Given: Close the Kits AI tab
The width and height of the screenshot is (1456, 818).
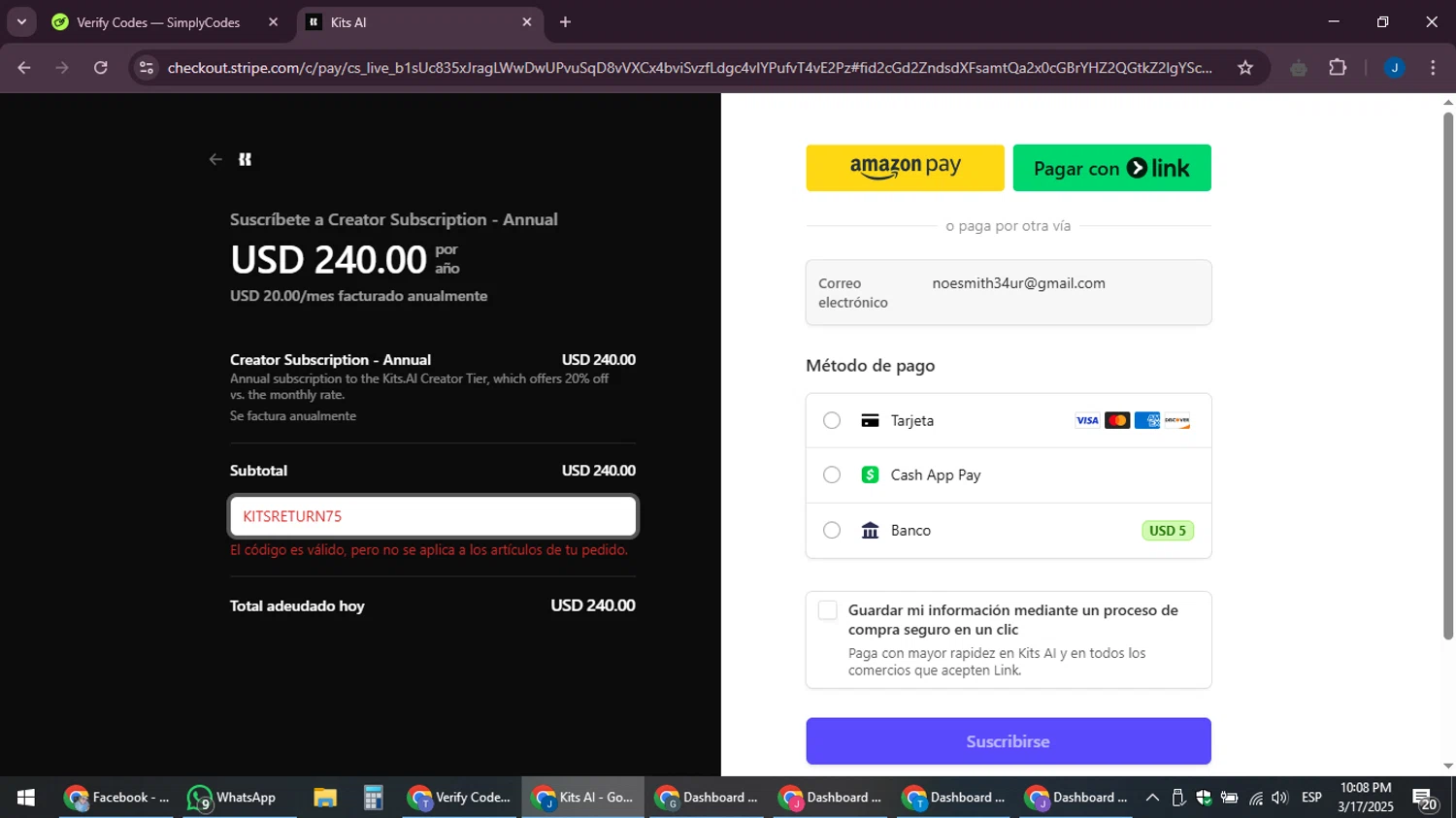Looking at the screenshot, I should click(x=527, y=22).
